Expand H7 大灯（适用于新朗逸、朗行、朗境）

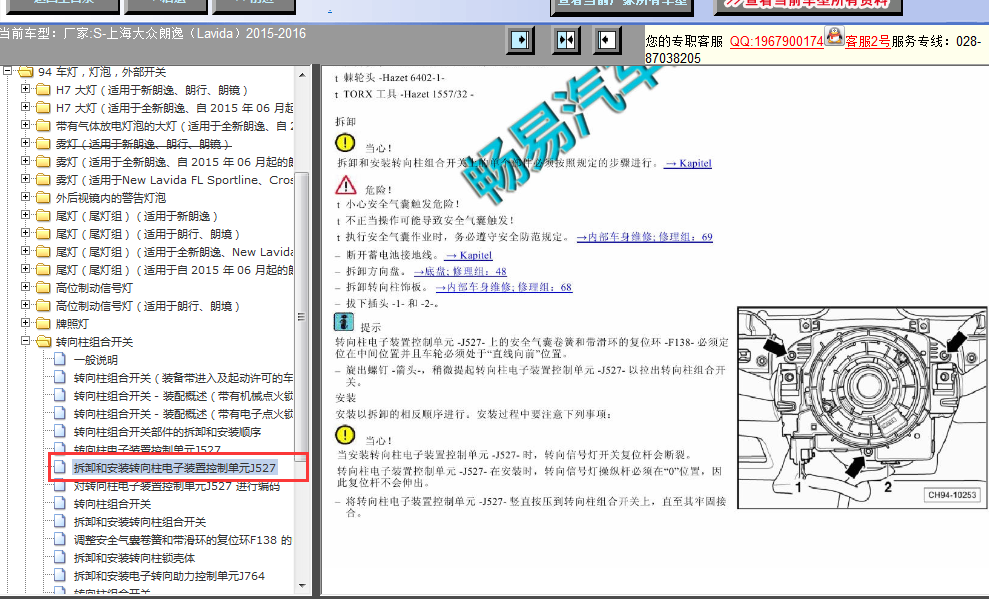(25, 89)
